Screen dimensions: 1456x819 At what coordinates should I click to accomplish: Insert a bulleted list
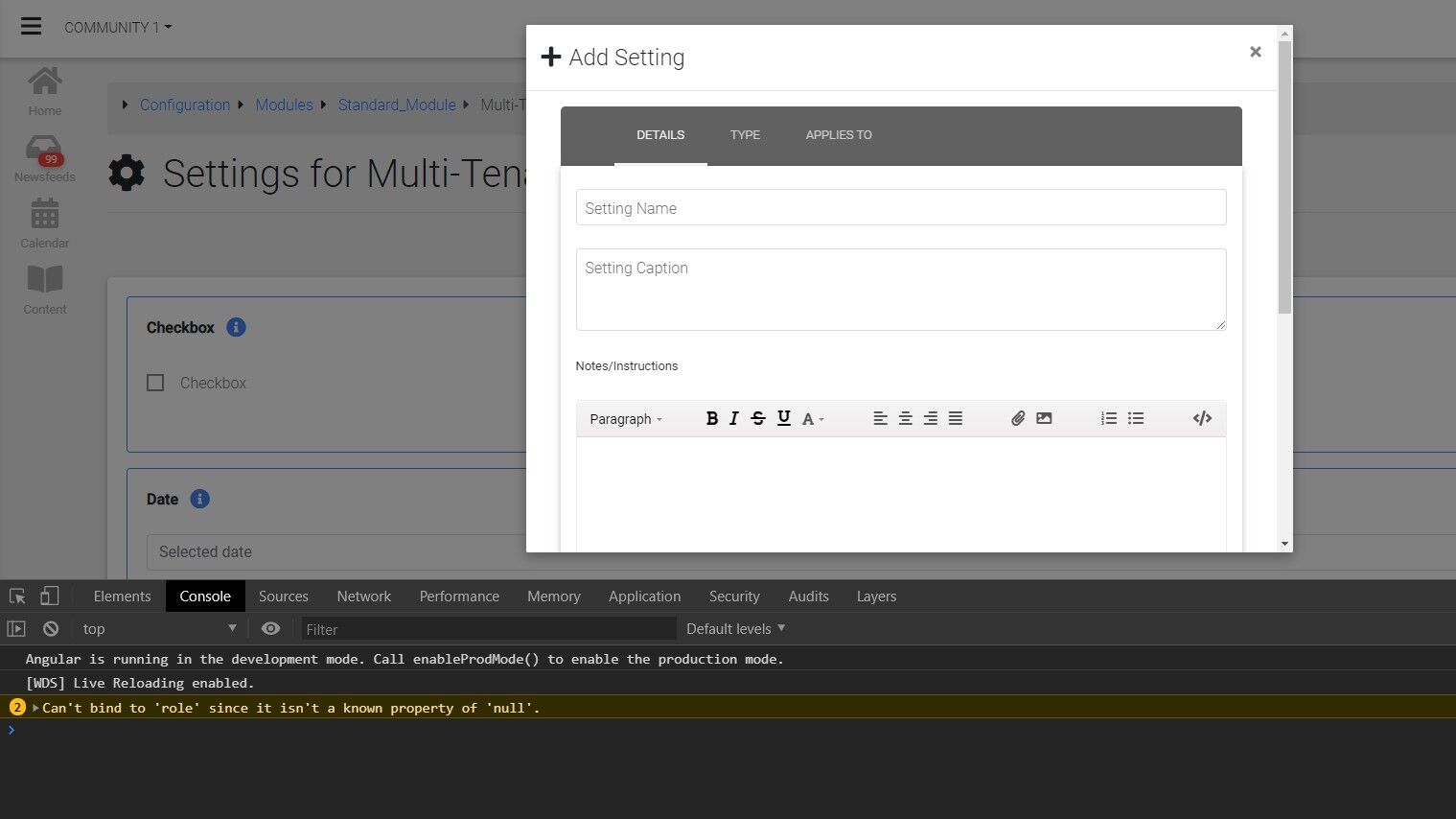(1136, 418)
